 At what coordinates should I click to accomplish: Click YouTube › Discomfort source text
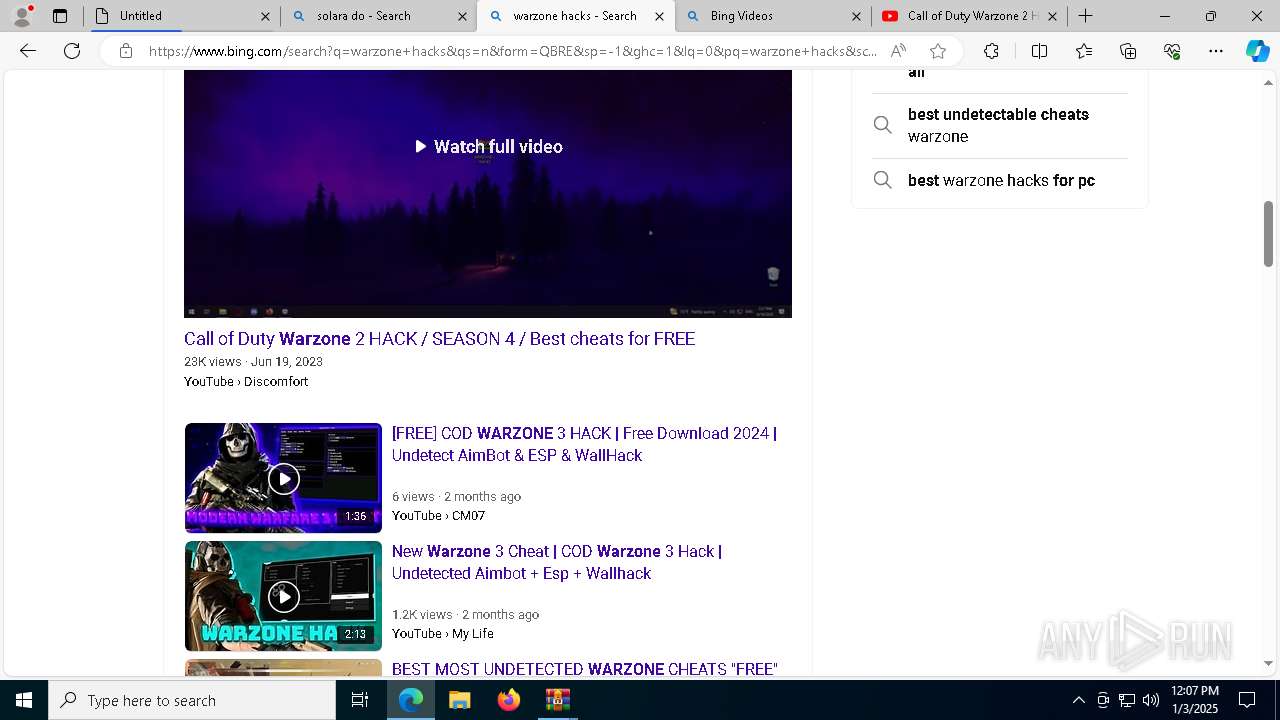point(246,382)
